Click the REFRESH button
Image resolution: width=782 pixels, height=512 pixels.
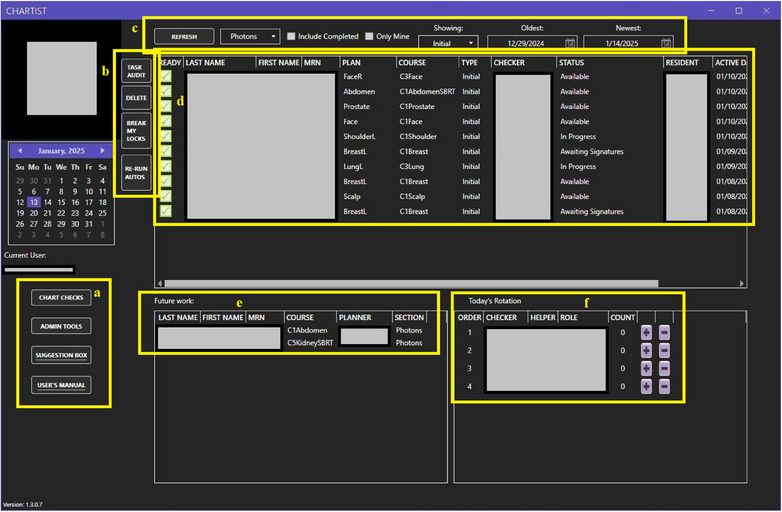point(184,36)
